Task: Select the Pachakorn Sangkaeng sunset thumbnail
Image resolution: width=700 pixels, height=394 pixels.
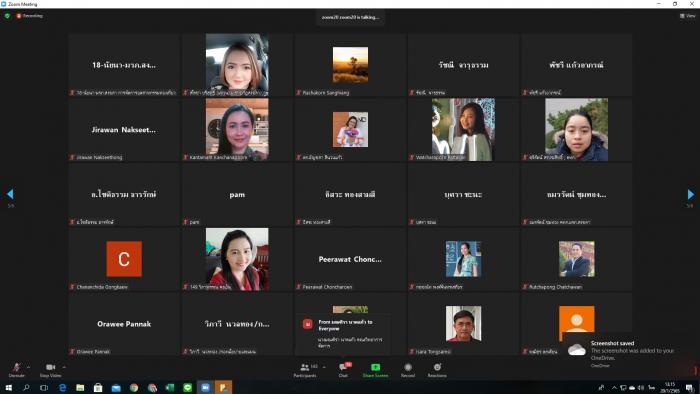Action: tap(350, 65)
